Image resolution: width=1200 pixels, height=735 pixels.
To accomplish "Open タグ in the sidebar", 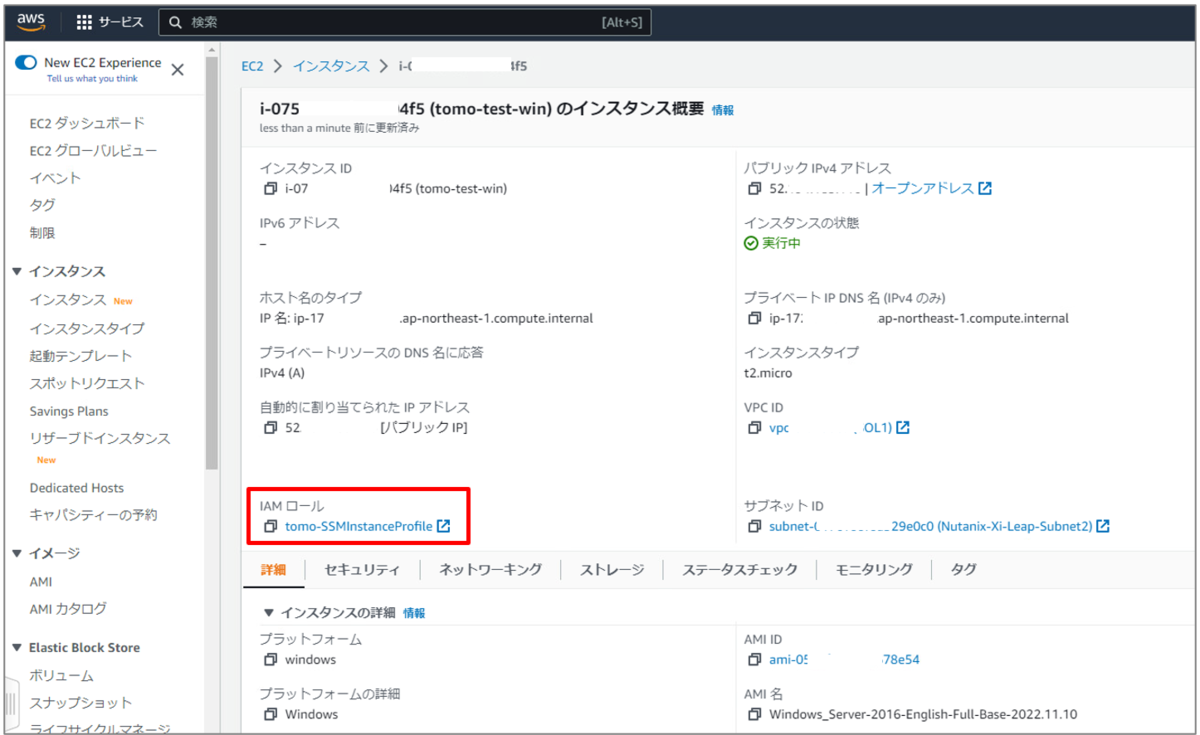I will pos(42,205).
